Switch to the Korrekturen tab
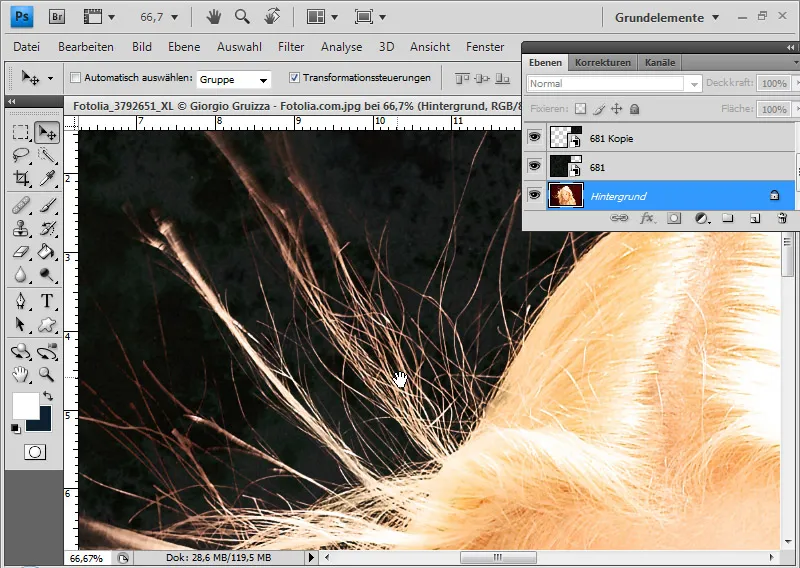The height and width of the screenshot is (568, 800). pos(603,62)
